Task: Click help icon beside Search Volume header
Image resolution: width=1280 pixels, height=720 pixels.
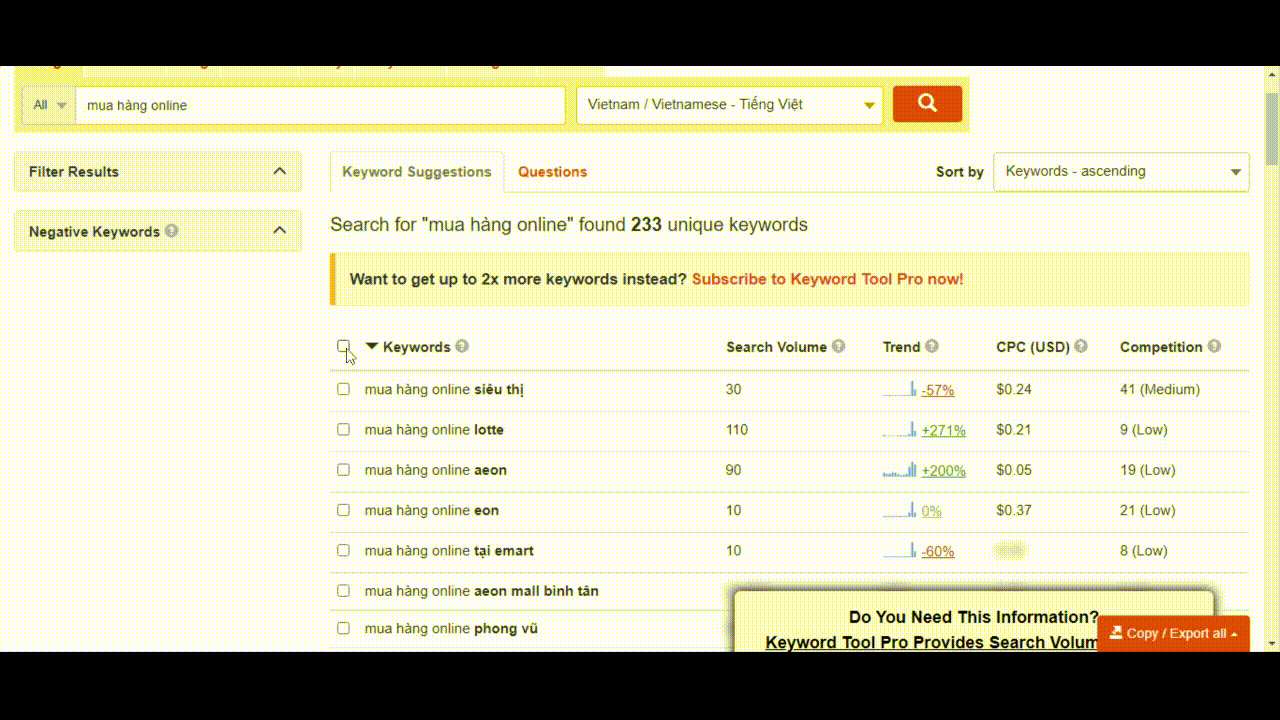Action: pyautogui.click(x=838, y=346)
